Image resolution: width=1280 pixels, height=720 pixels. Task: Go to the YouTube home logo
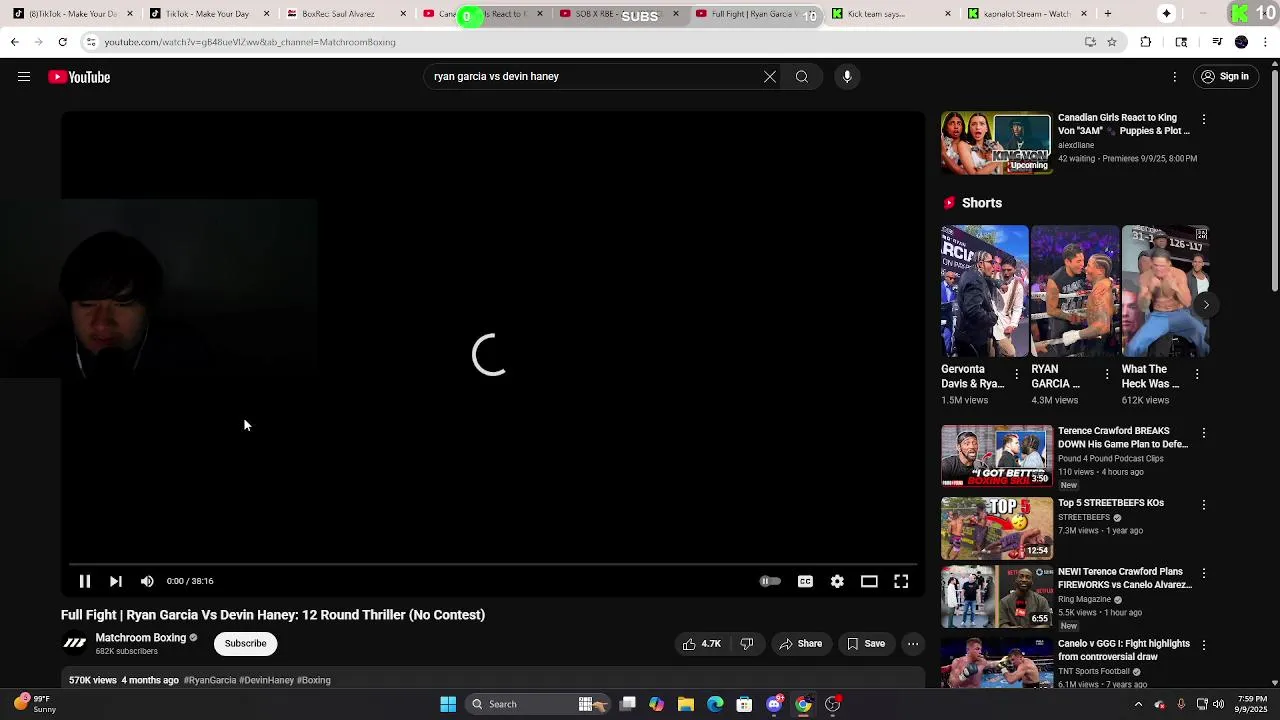click(x=79, y=77)
